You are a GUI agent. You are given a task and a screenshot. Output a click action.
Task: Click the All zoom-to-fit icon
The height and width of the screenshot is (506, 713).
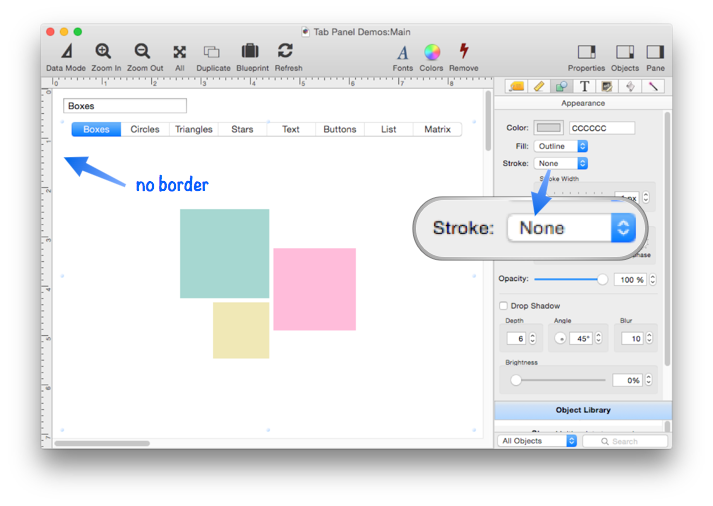180,52
